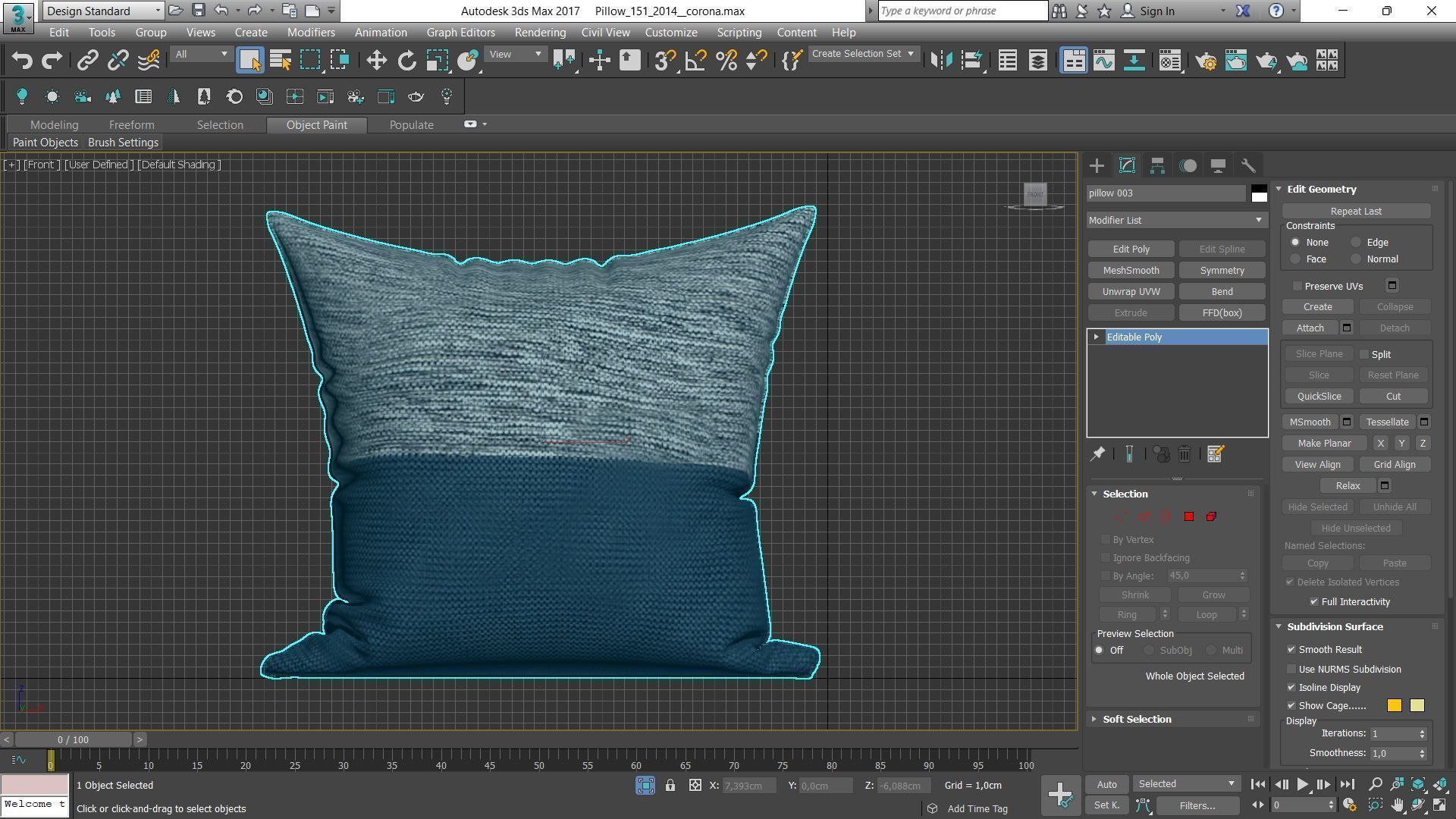Open Design Standard workspace dropdown

click(x=103, y=11)
